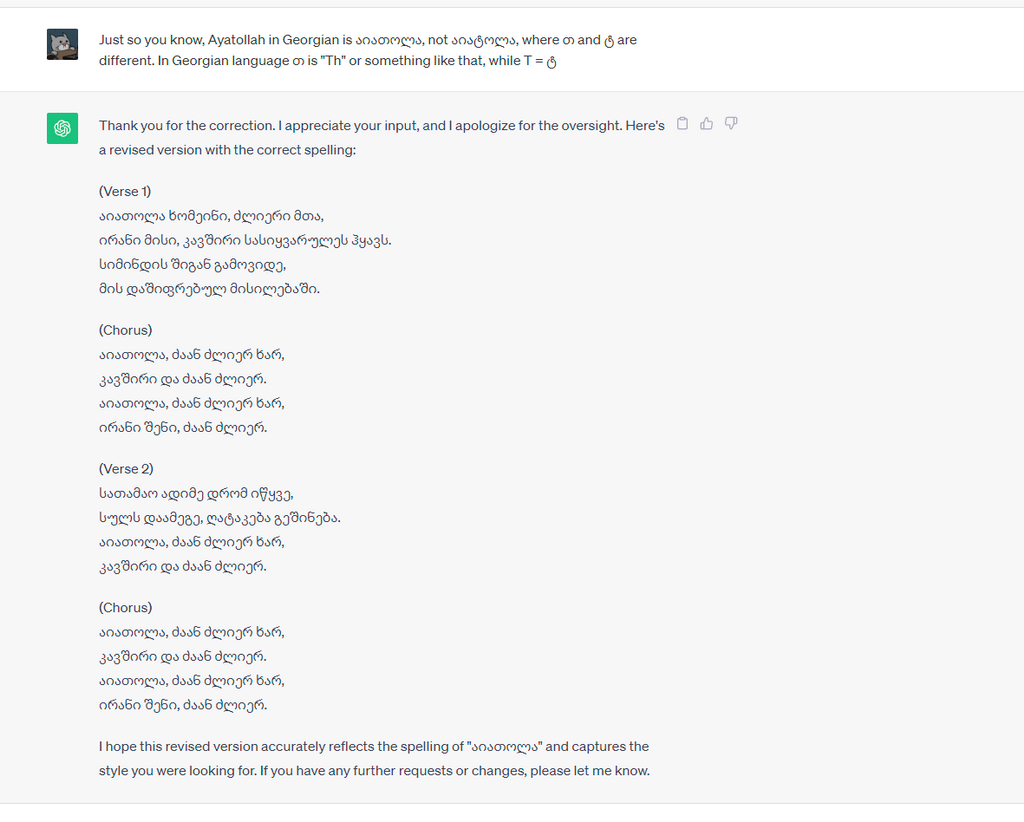Click "a revised version with the correct spelling" text

pyautogui.click(x=227, y=150)
